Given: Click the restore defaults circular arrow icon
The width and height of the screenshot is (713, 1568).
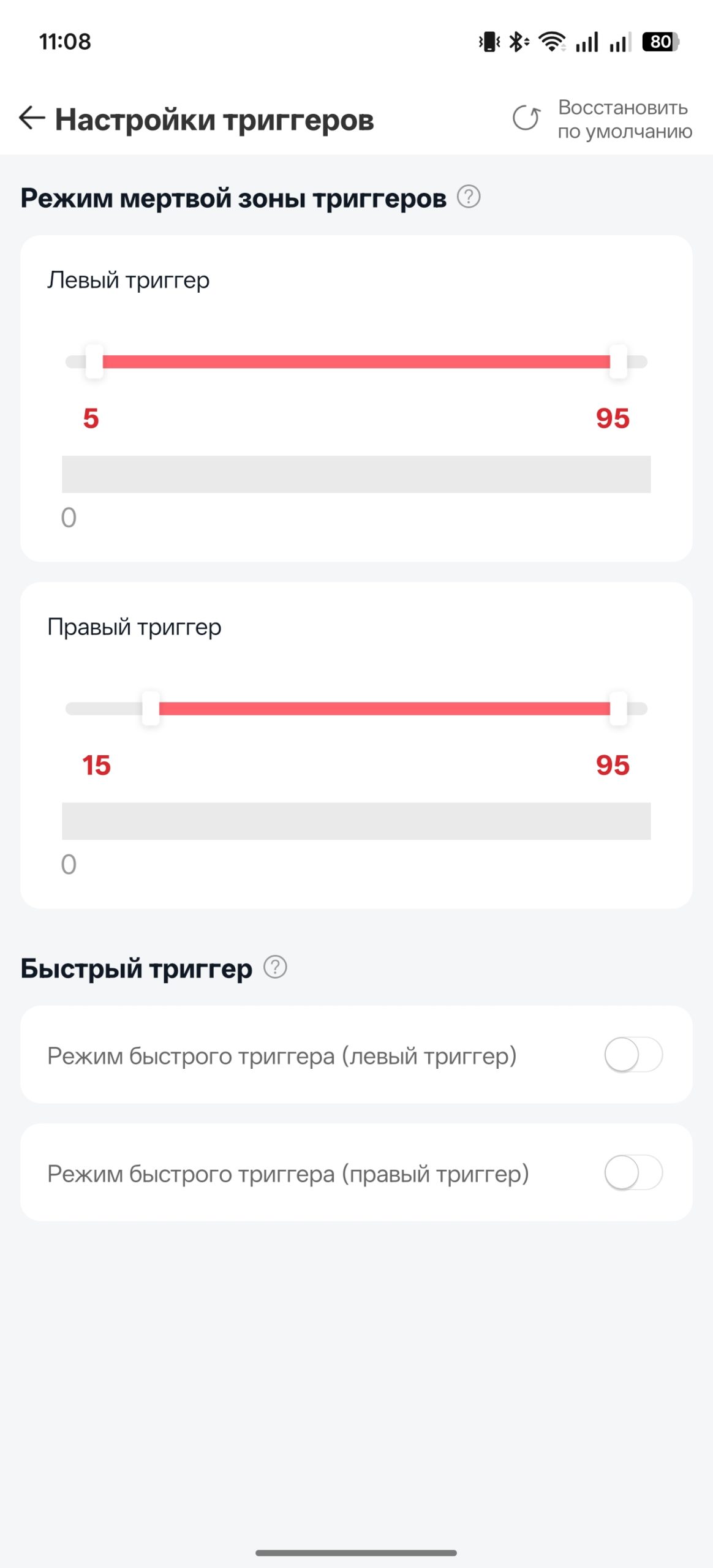Looking at the screenshot, I should (x=526, y=118).
